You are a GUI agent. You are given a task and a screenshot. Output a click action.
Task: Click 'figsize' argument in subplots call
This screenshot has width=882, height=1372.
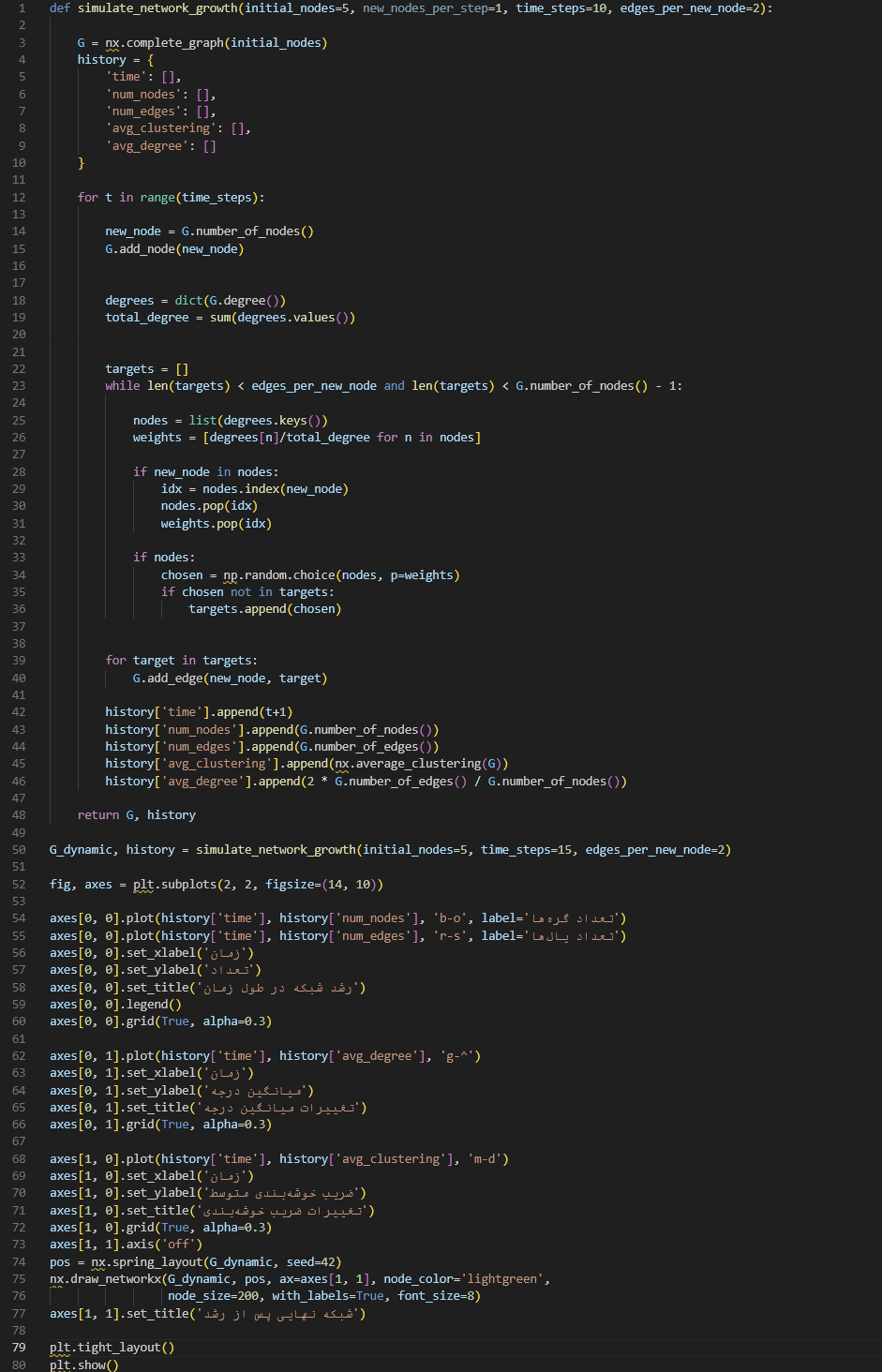pos(290,885)
